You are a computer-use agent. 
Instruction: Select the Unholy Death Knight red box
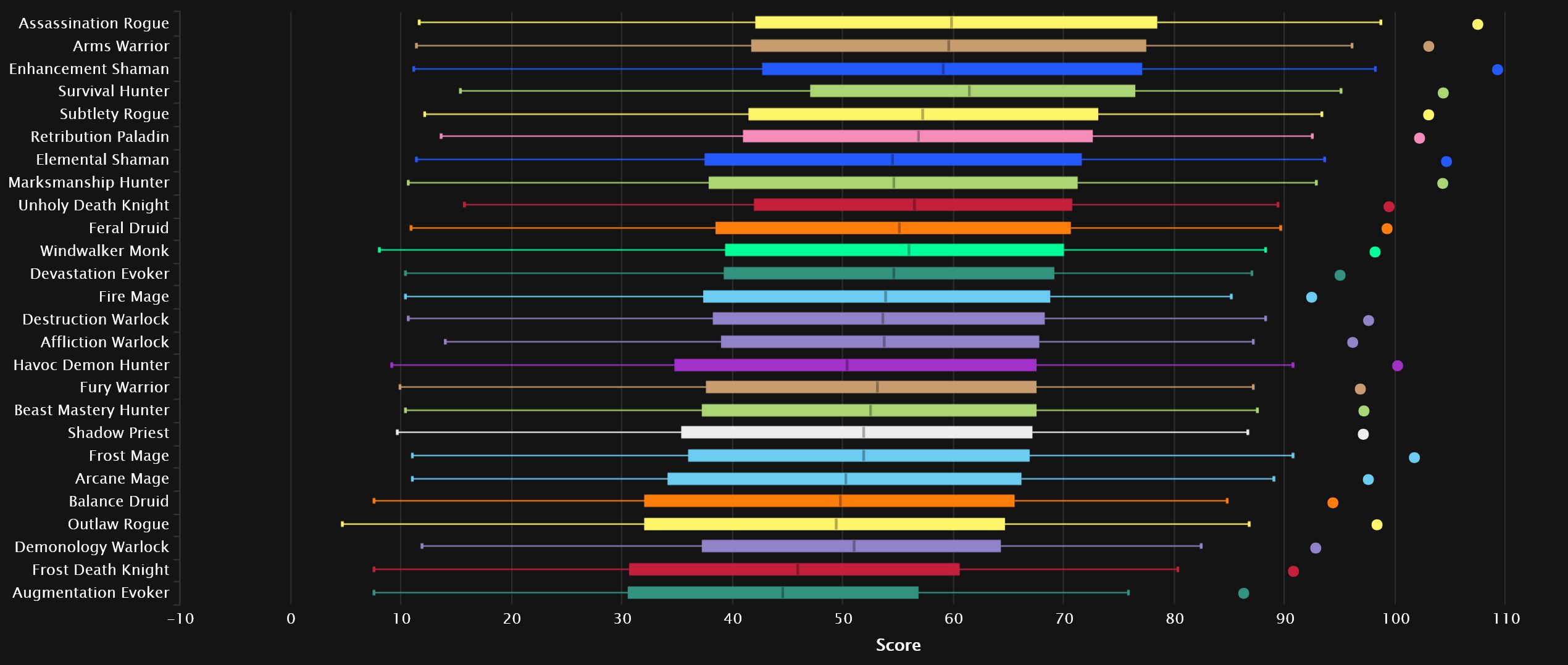click(912, 205)
